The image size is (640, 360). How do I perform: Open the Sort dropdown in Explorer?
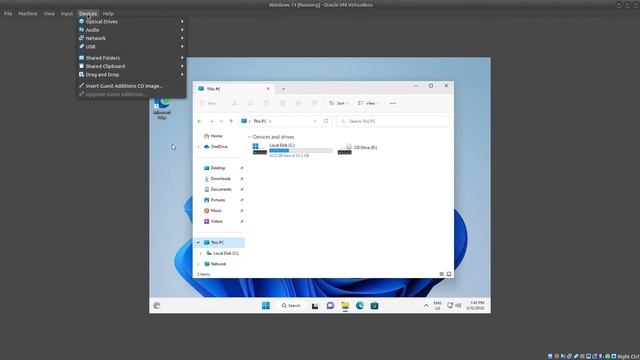coord(338,103)
